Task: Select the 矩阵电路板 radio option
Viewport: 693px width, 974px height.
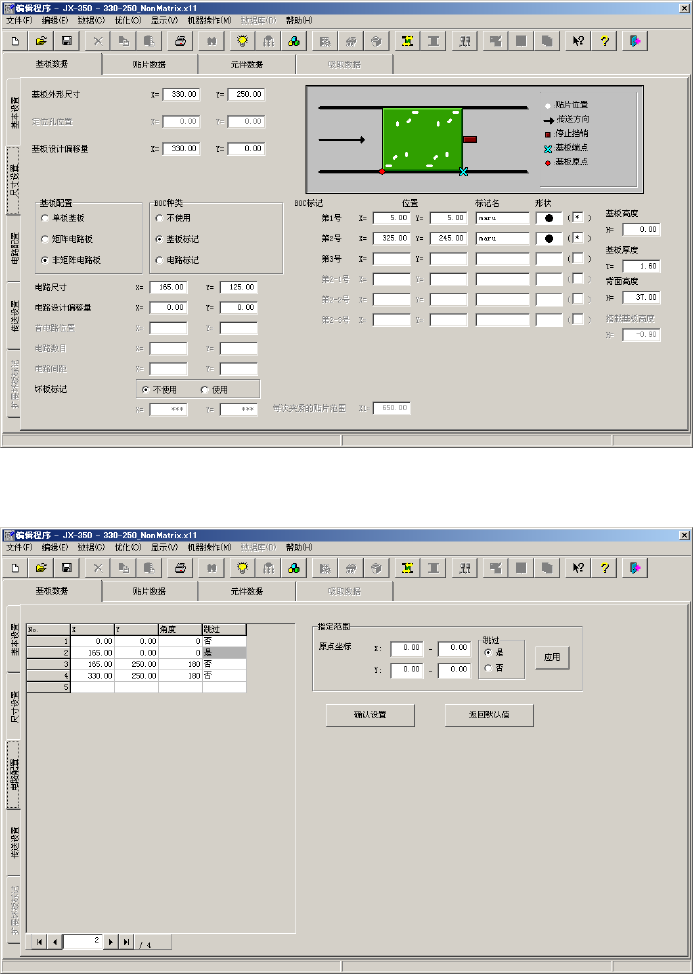Action: coord(45,239)
